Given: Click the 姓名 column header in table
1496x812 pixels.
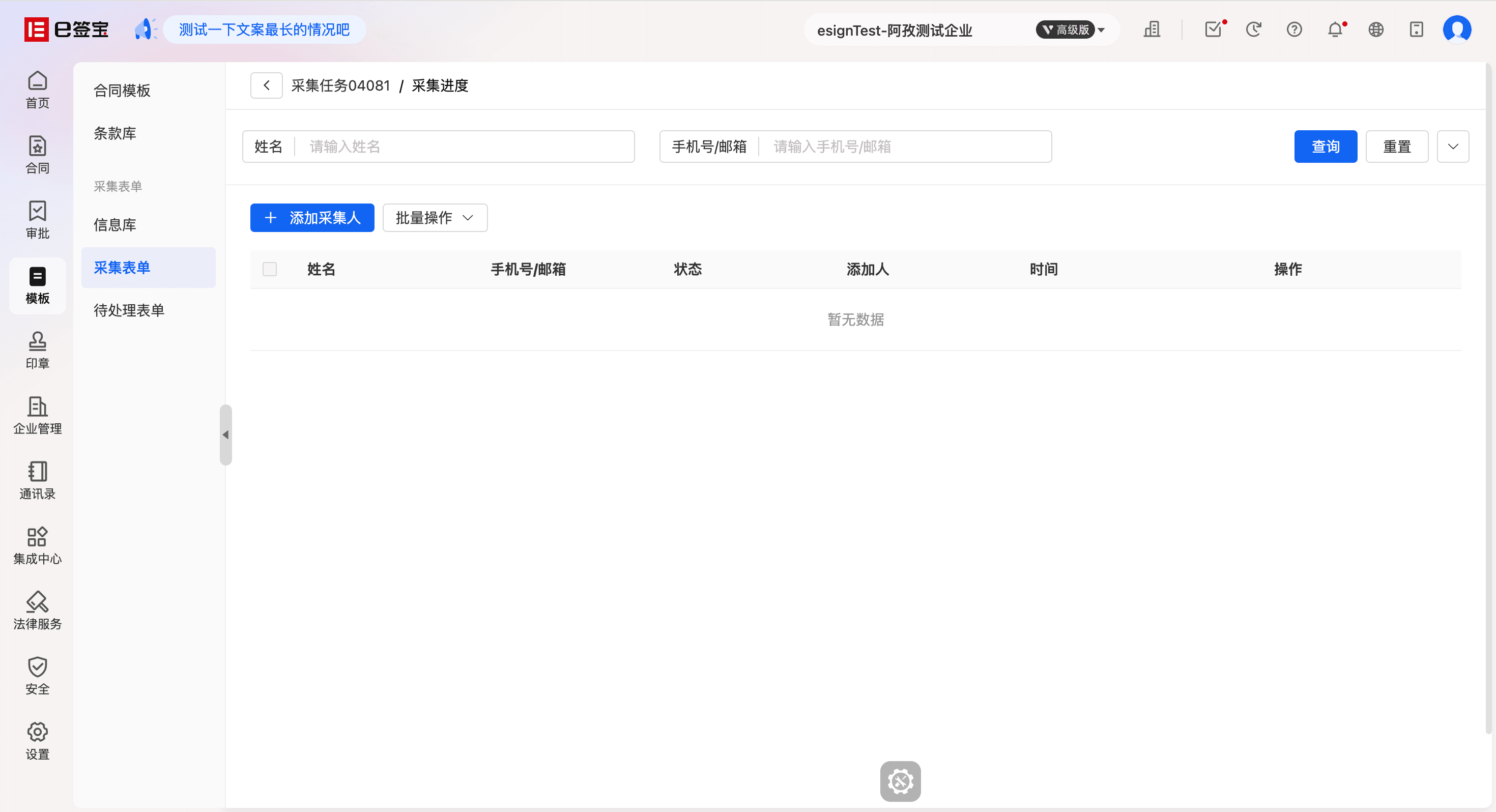Looking at the screenshot, I should pos(321,269).
